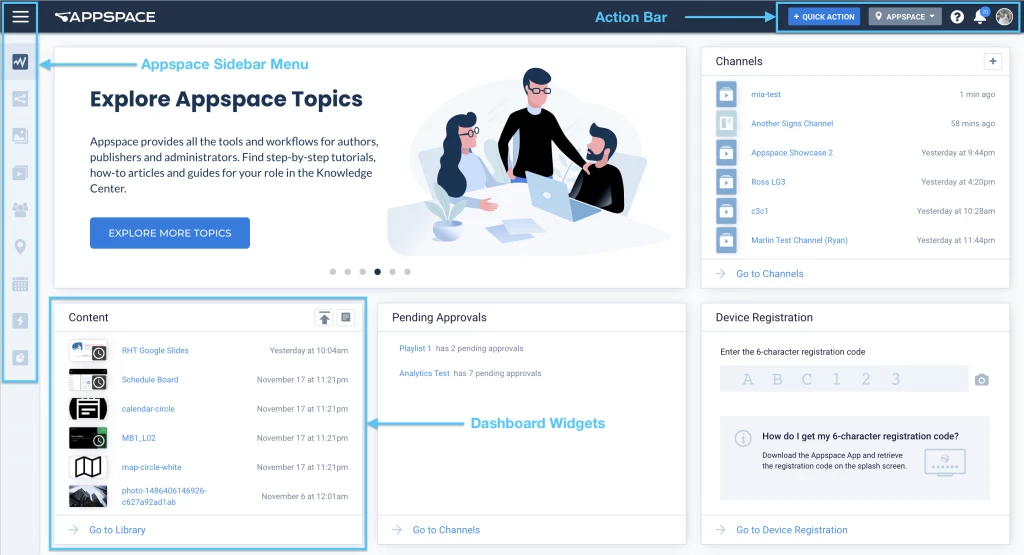
Task: Open the Ross LG3 channel link
Action: click(768, 182)
